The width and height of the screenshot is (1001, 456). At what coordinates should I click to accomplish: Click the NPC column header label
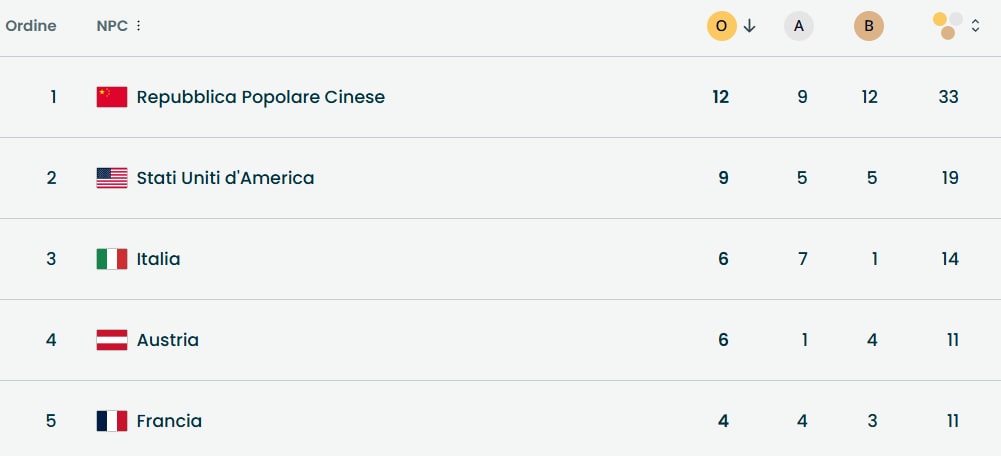(x=112, y=26)
